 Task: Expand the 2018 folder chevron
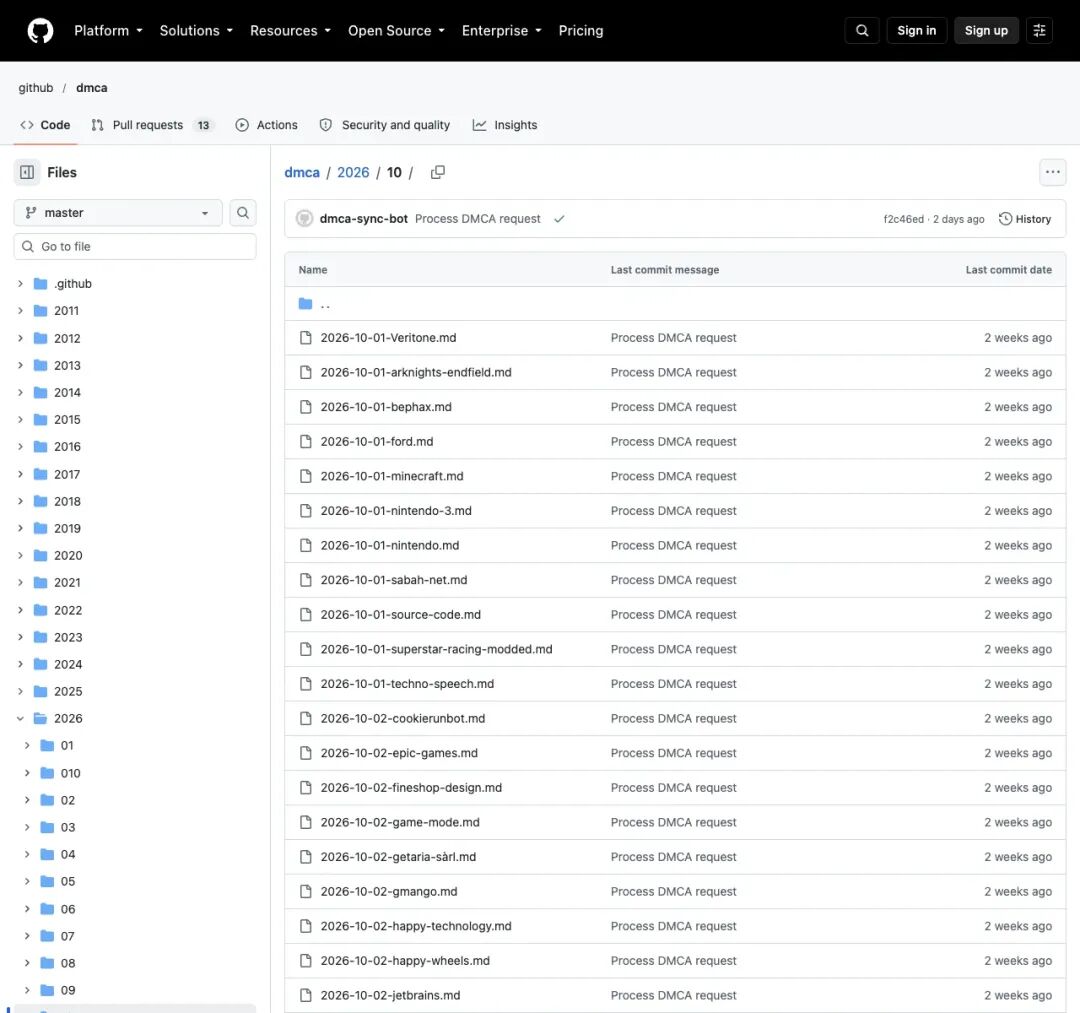[20, 501]
